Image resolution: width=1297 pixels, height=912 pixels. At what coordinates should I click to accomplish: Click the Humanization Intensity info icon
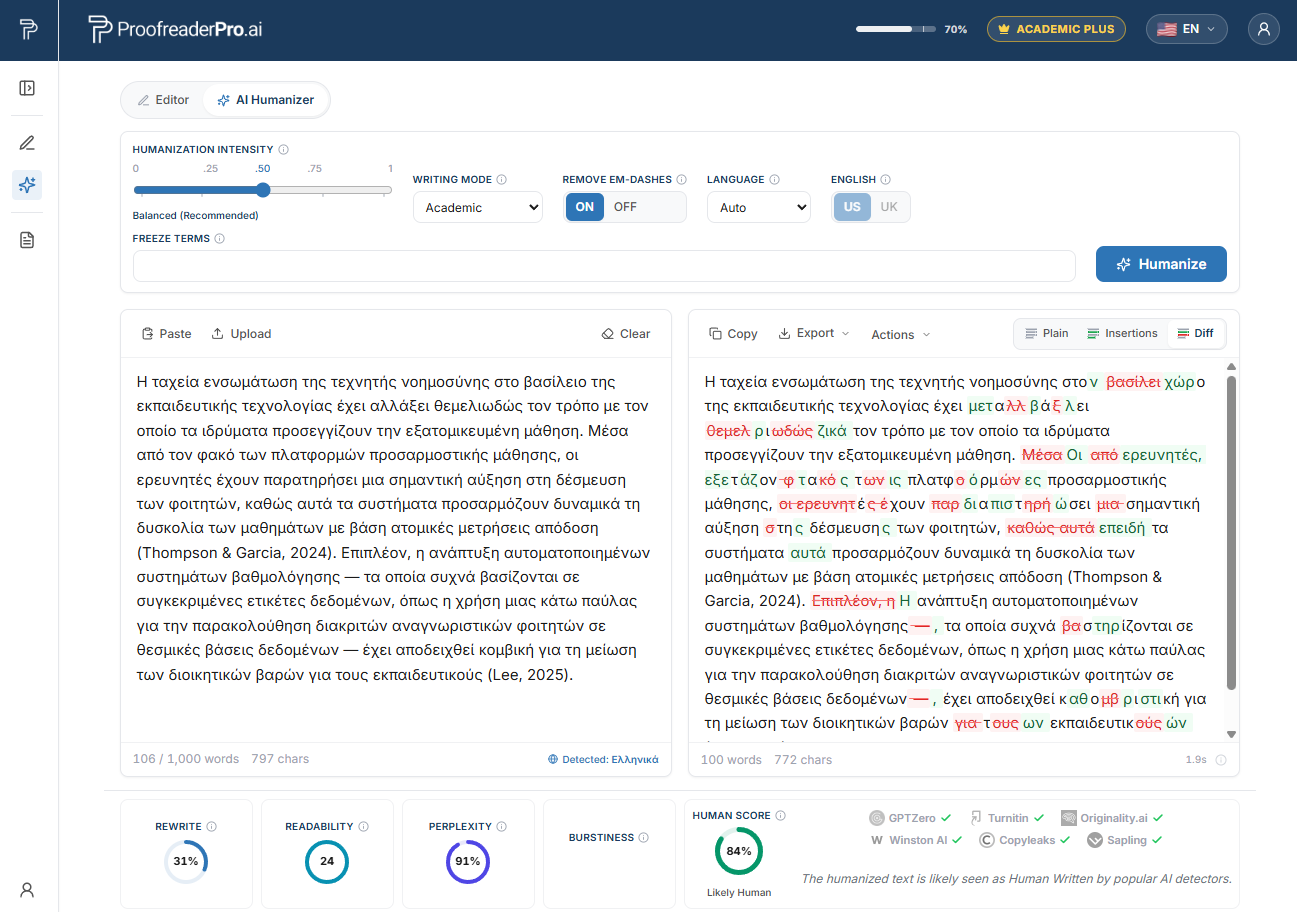284,149
